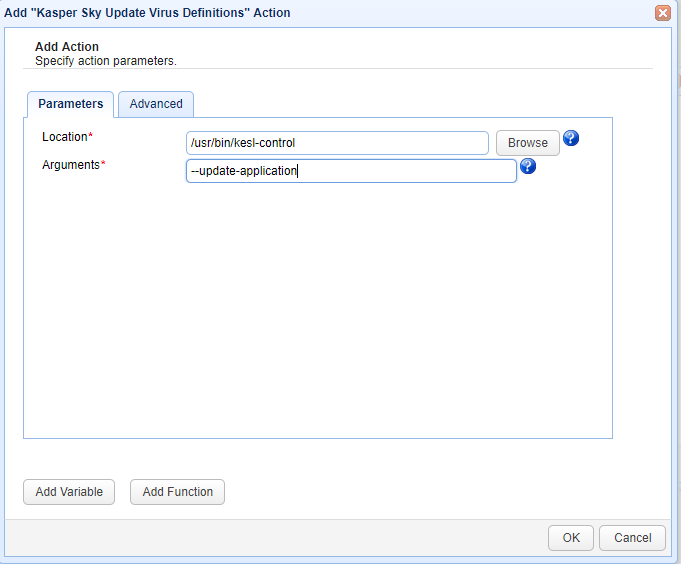
Task: Cancel the Add Action dialog
Action: coord(632,538)
